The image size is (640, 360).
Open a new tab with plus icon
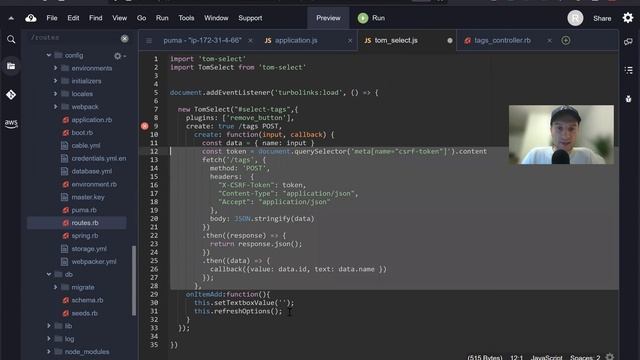[566, 40]
